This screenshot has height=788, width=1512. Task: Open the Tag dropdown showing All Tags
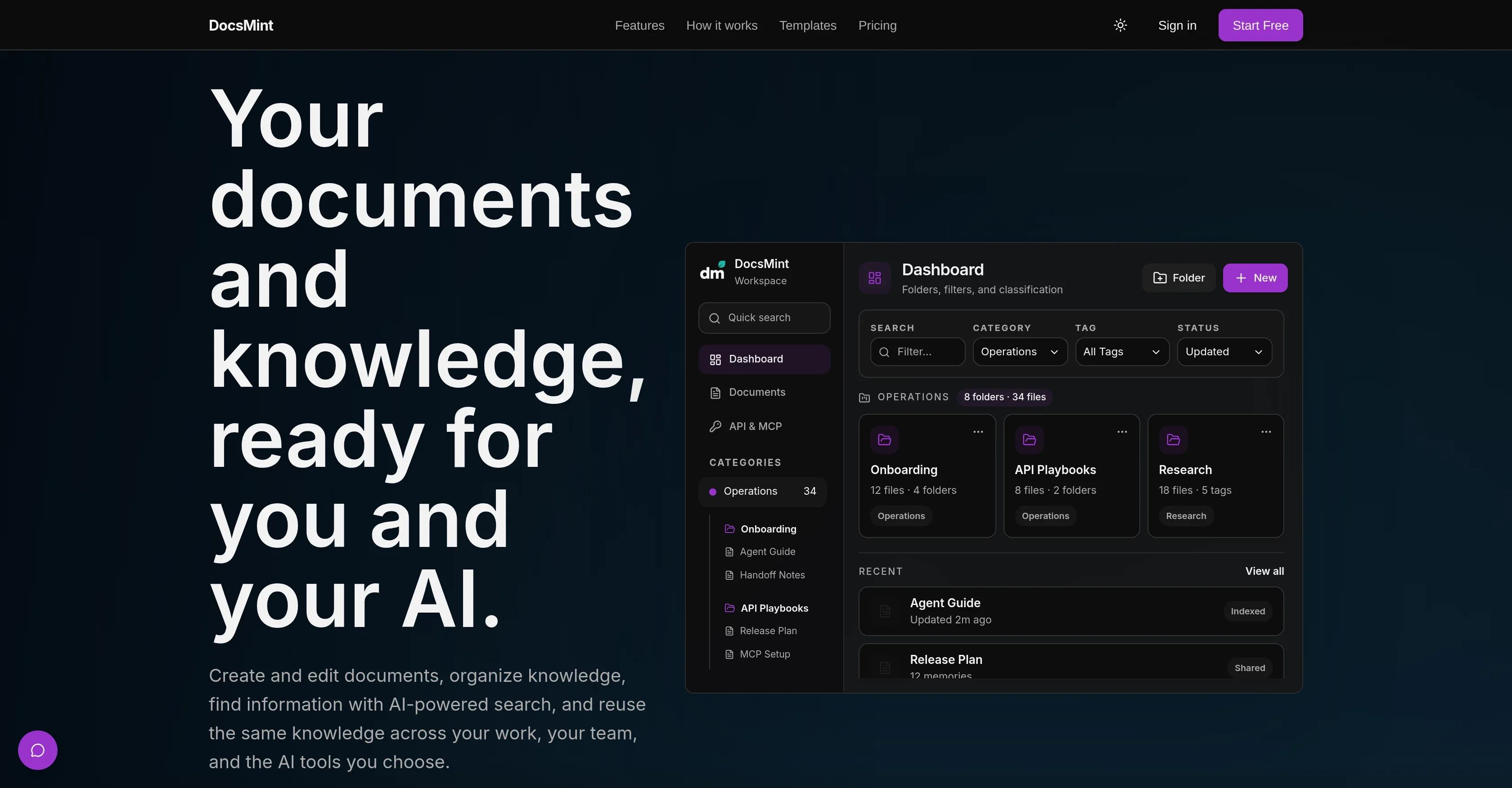click(1122, 351)
